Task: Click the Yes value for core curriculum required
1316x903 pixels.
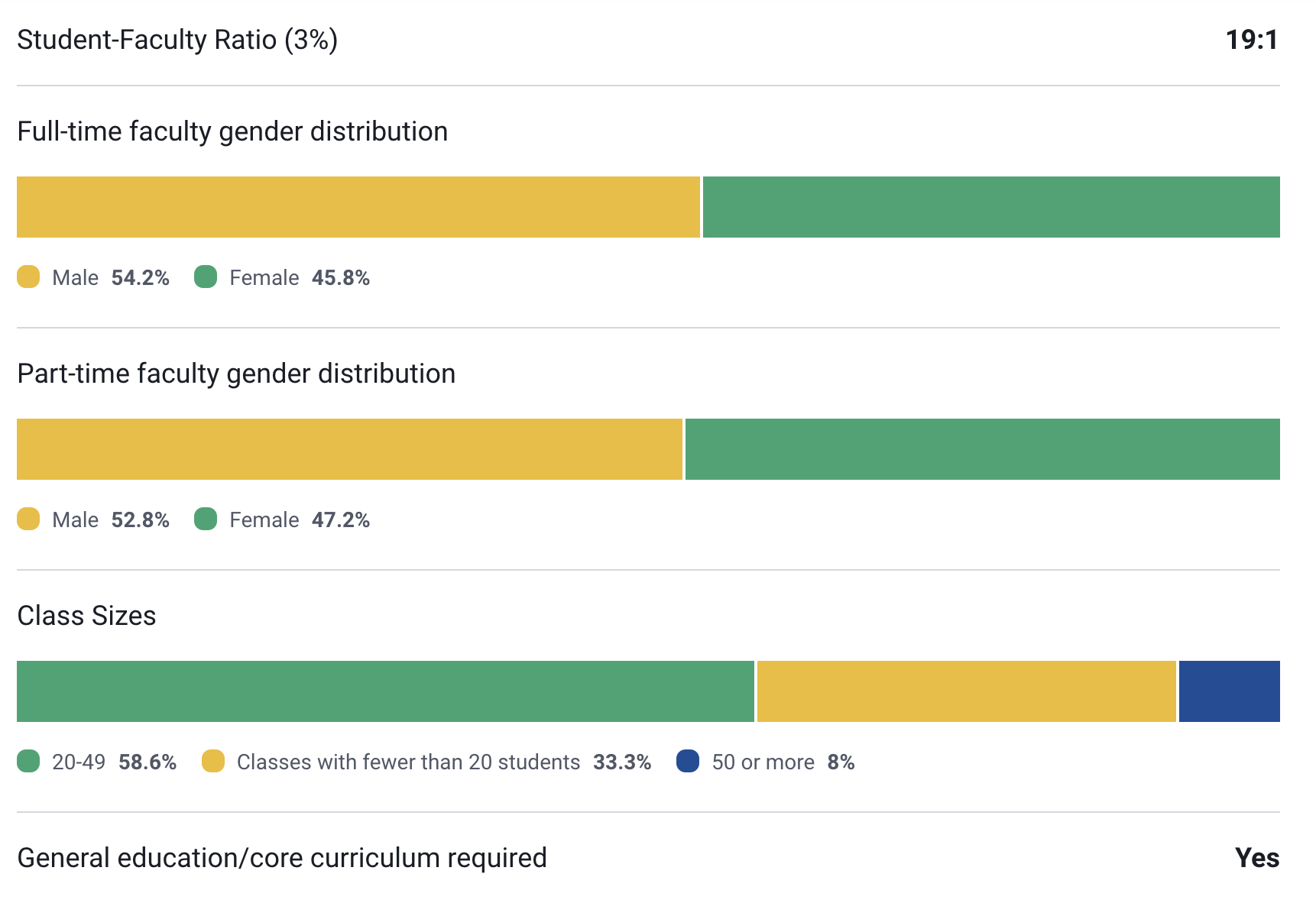Action: click(1256, 858)
